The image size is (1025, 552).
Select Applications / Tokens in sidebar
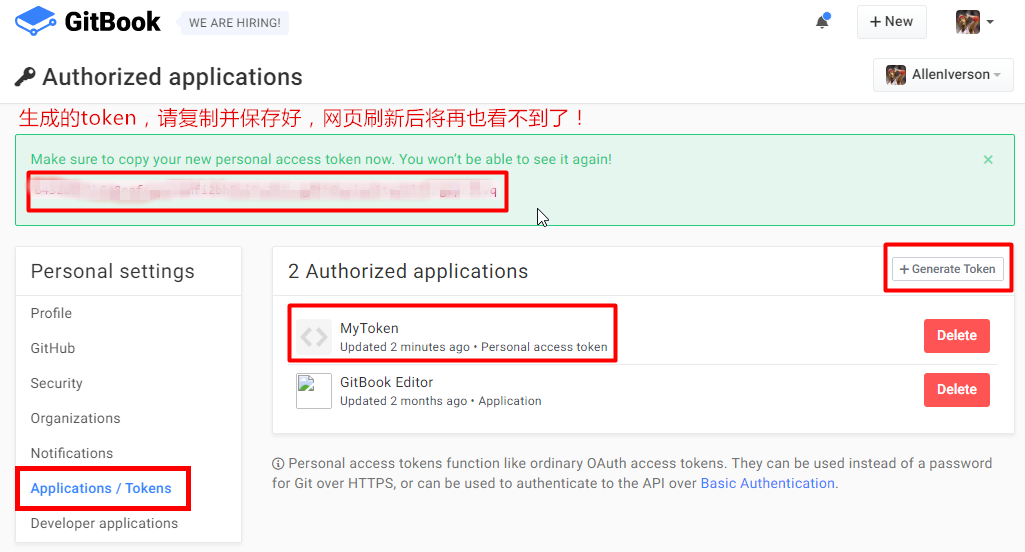101,488
